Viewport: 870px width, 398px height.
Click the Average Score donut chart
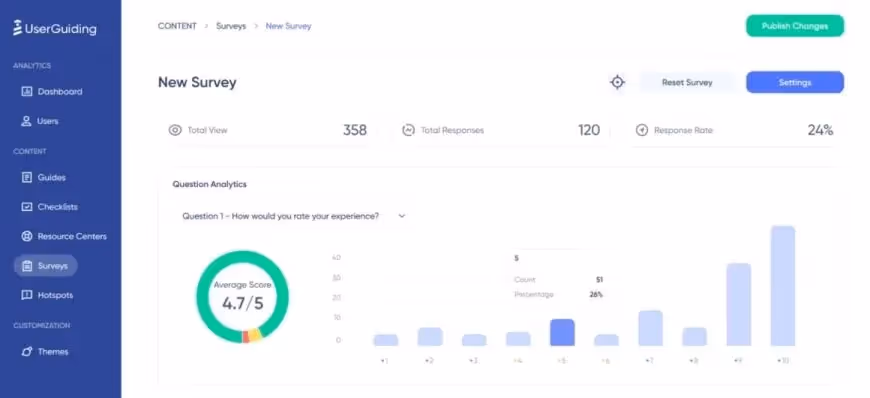pyautogui.click(x=242, y=296)
